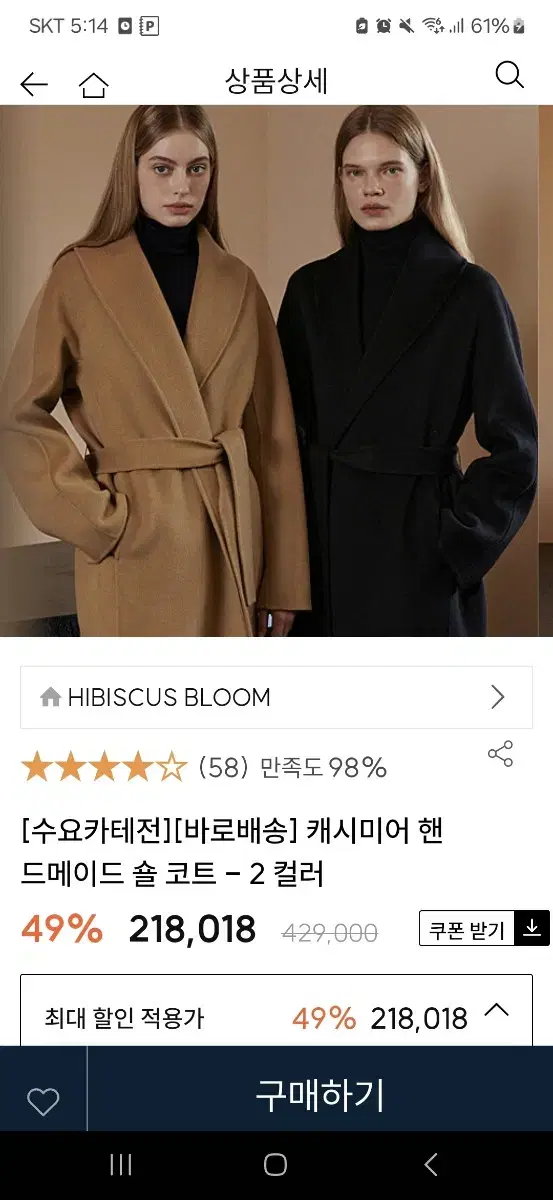Click the 쿠폰 받기 button
The width and height of the screenshot is (553, 1200).
pyautogui.click(x=468, y=928)
